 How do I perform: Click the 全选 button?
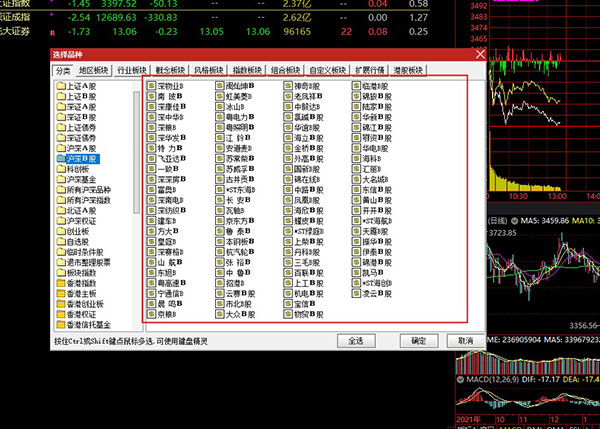point(356,341)
